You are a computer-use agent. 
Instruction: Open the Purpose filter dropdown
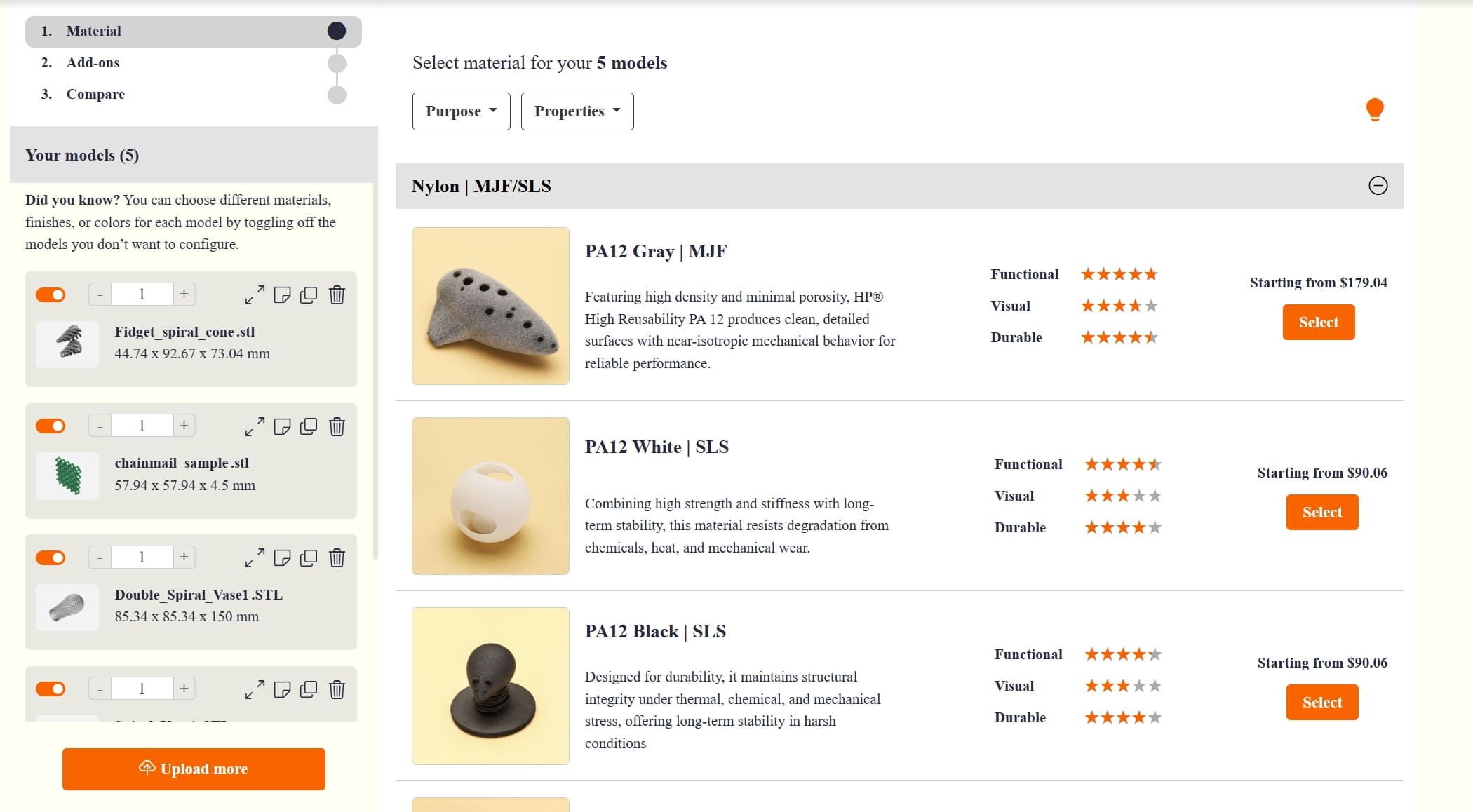(x=461, y=111)
